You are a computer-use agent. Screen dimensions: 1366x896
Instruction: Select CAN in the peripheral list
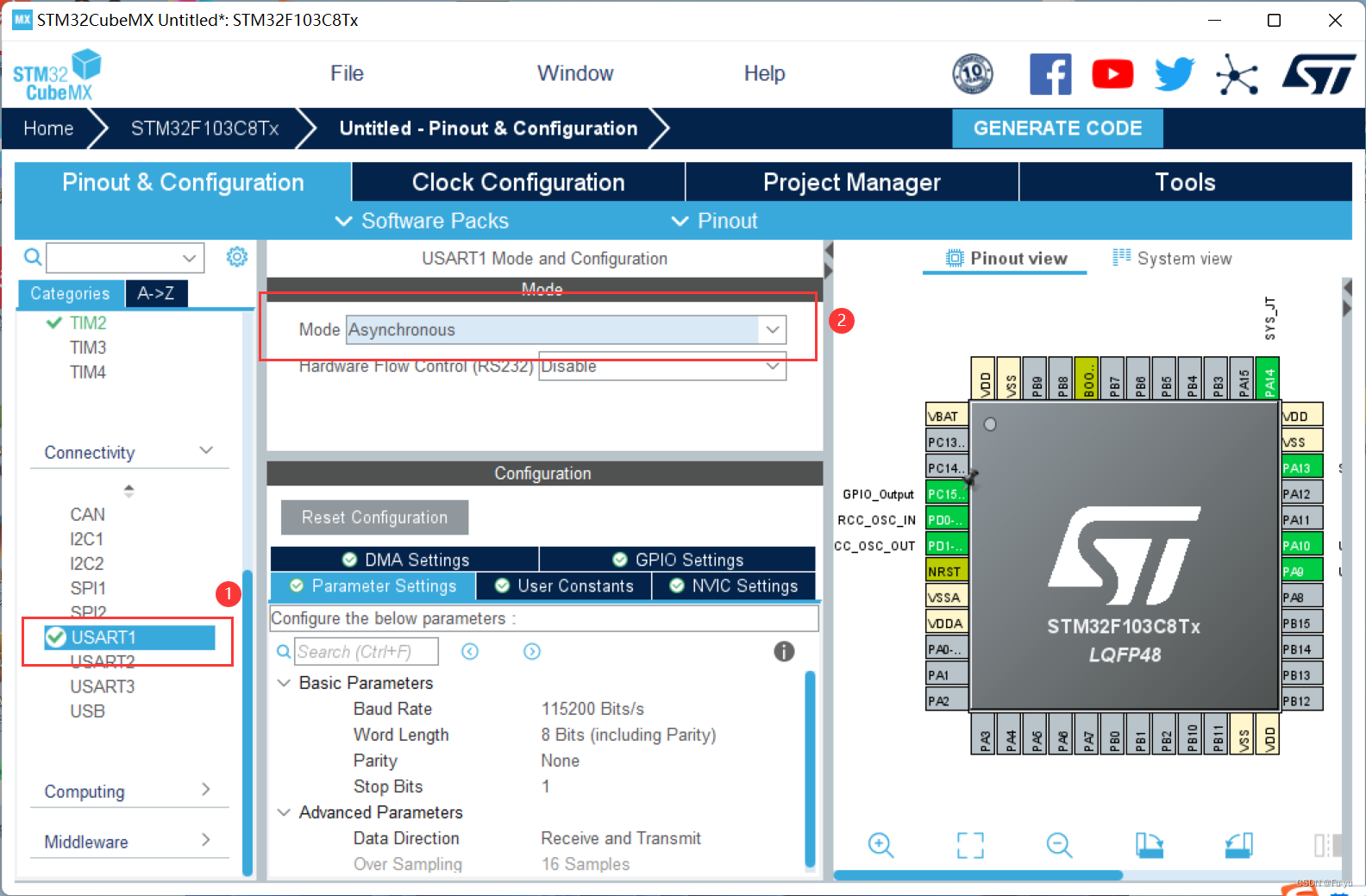tap(88, 514)
